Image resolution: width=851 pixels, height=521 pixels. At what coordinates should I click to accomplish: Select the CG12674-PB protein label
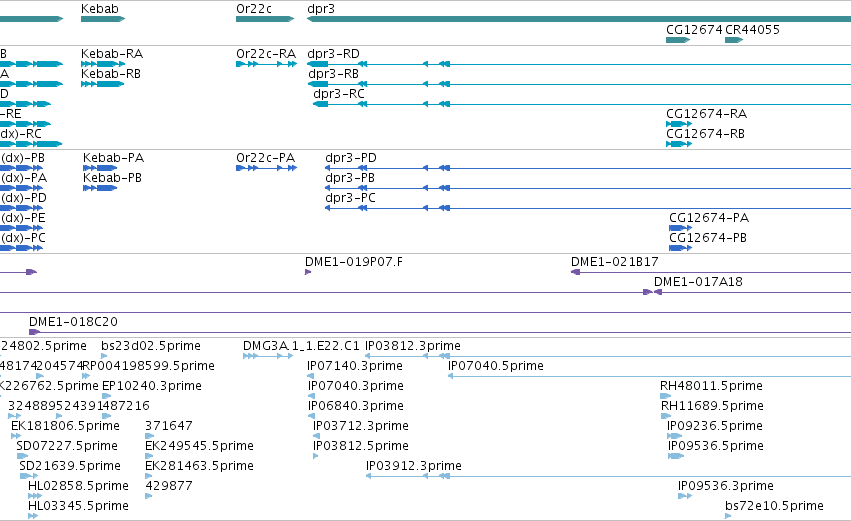tap(708, 238)
